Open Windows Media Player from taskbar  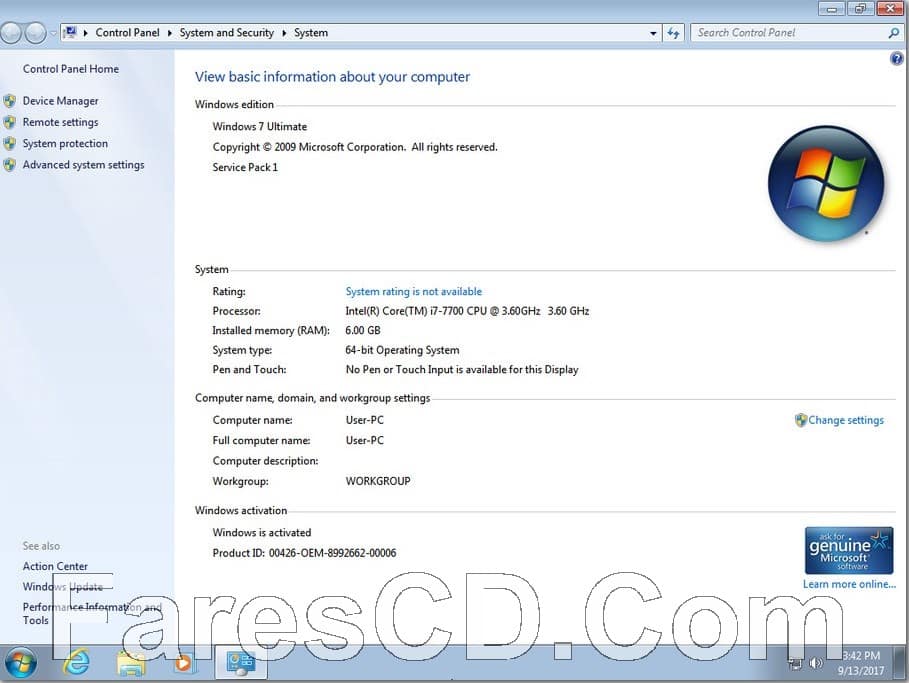point(183,663)
